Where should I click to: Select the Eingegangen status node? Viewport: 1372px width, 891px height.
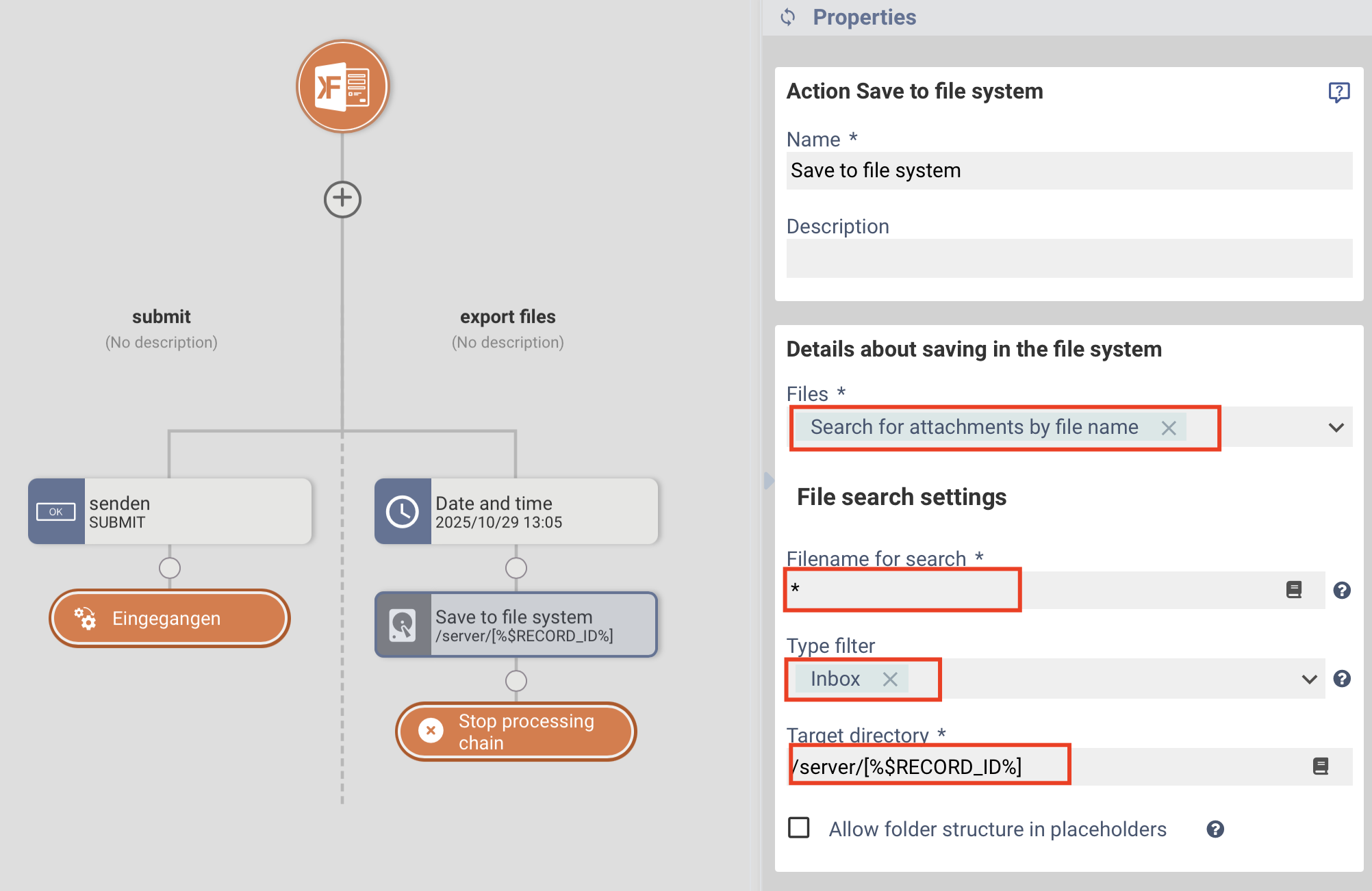click(169, 619)
